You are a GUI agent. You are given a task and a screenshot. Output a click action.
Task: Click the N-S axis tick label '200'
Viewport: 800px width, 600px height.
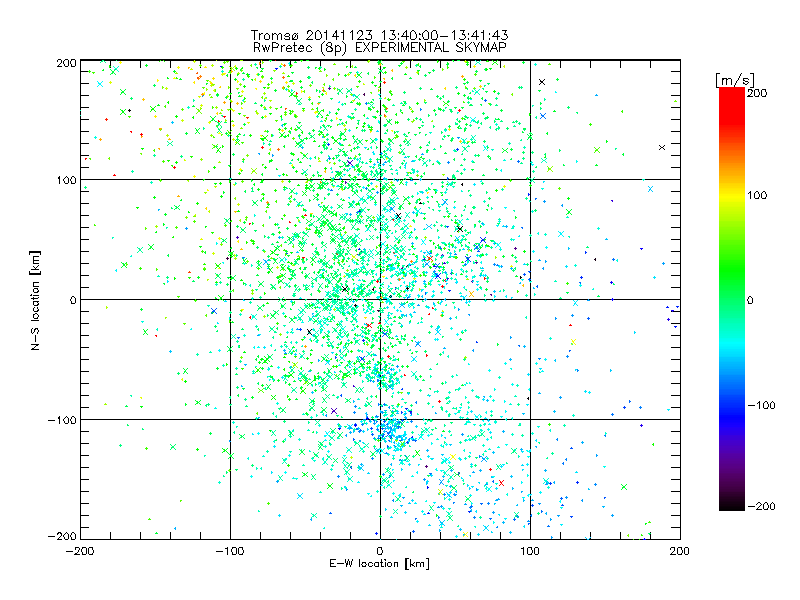tap(66, 63)
